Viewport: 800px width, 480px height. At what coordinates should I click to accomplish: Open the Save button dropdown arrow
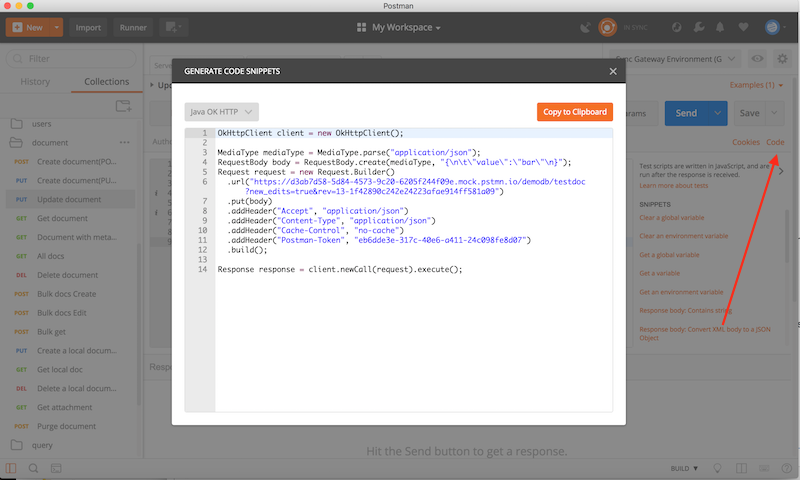[774, 113]
